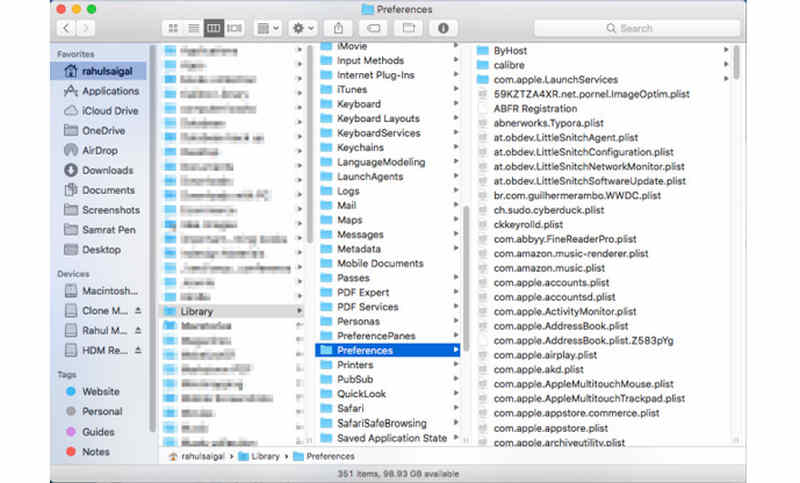Select the Notes tag
800x483 pixels.
click(x=98, y=452)
